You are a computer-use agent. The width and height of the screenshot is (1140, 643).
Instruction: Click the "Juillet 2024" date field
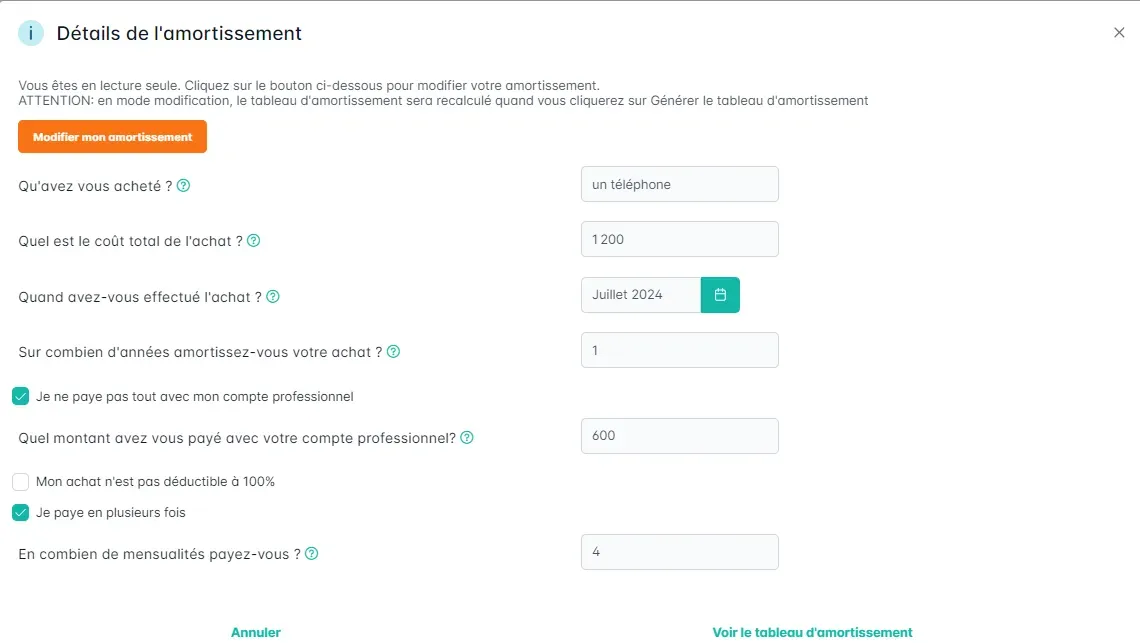640,295
